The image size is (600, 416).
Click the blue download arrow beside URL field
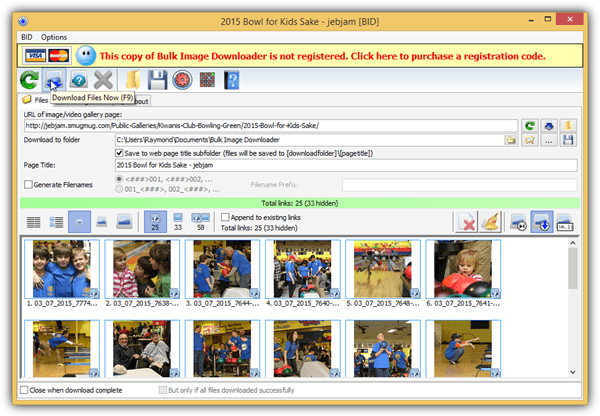[549, 126]
